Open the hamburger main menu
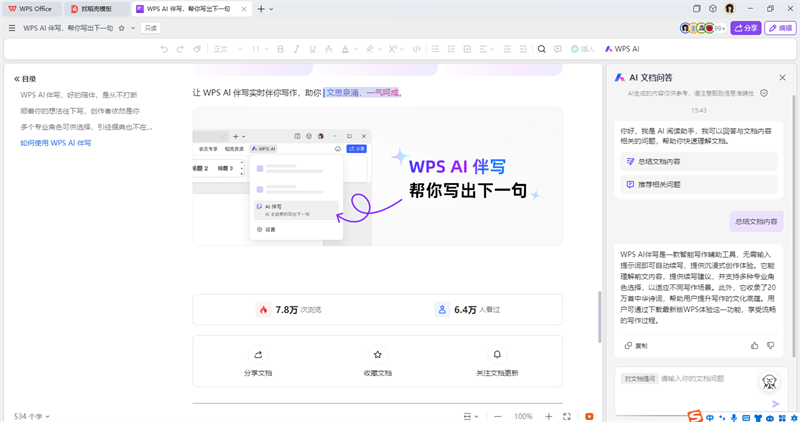Viewport: 800px width, 422px height. [12, 28]
